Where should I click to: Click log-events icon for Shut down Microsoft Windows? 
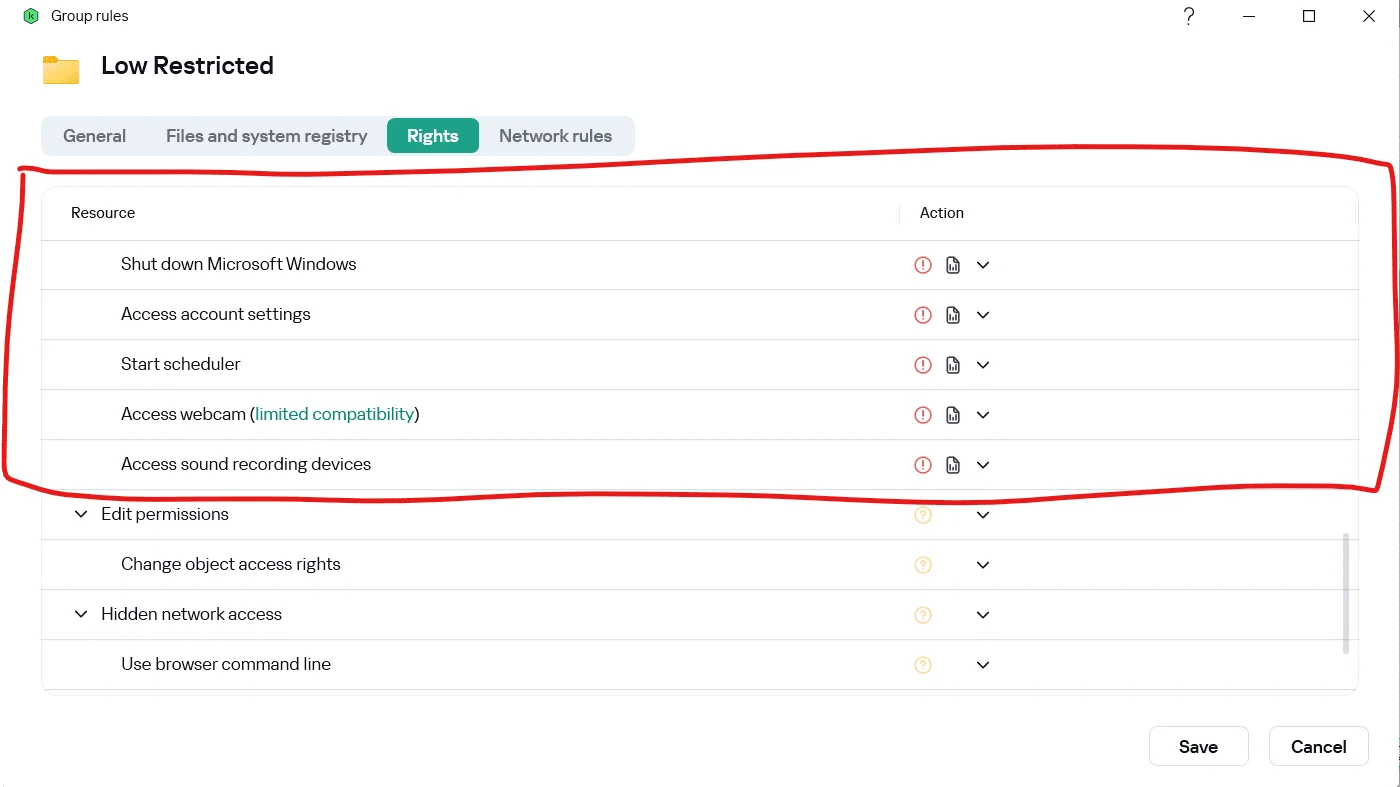[x=953, y=265]
